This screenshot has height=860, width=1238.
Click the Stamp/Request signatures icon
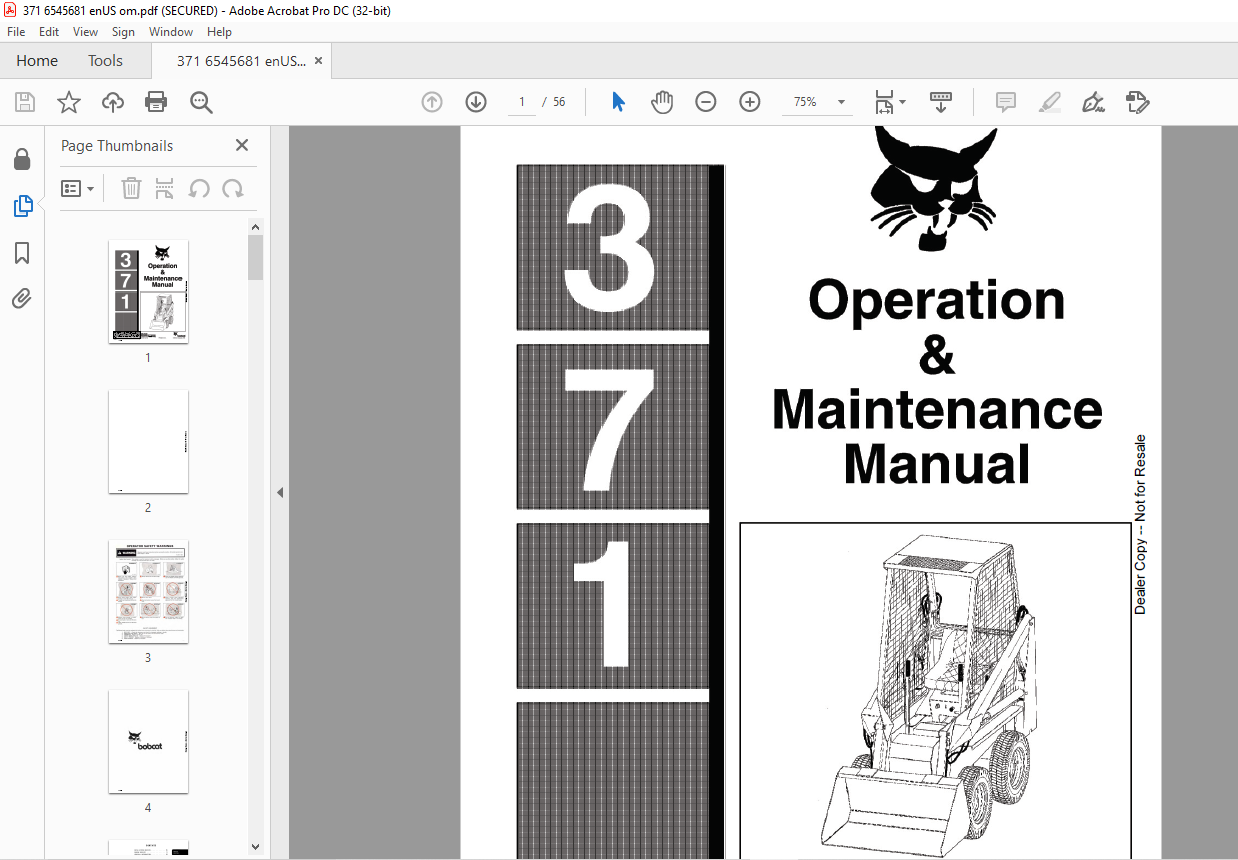(1138, 102)
